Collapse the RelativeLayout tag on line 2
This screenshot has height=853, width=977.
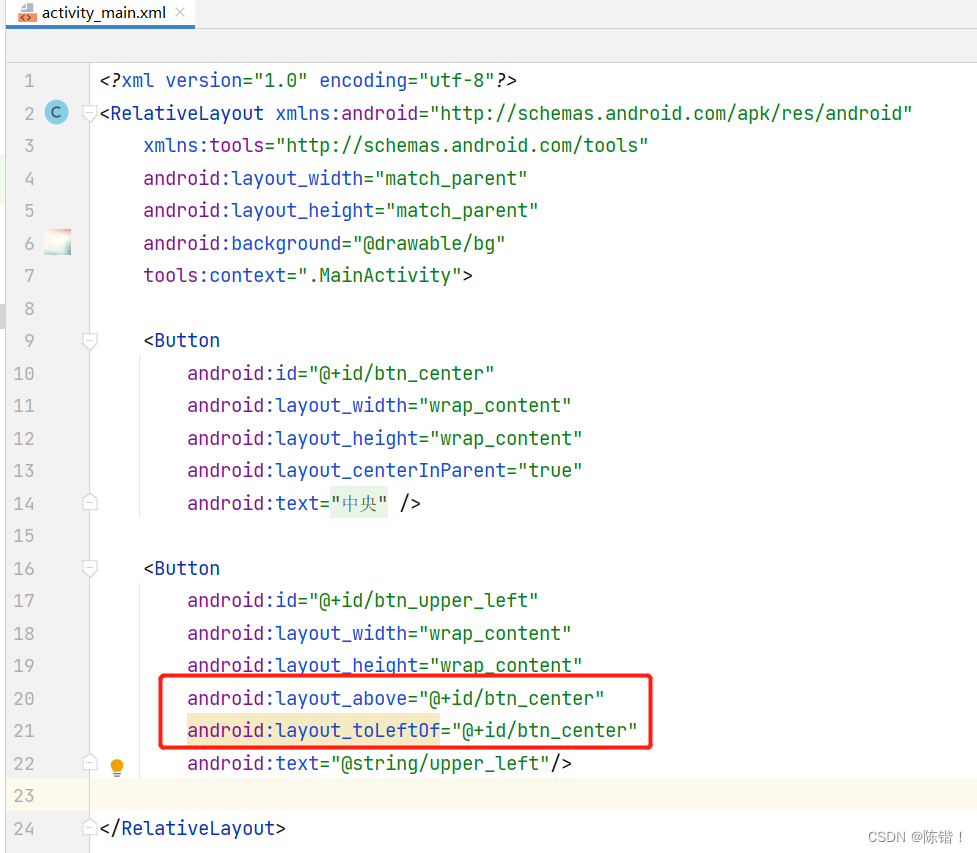click(90, 113)
